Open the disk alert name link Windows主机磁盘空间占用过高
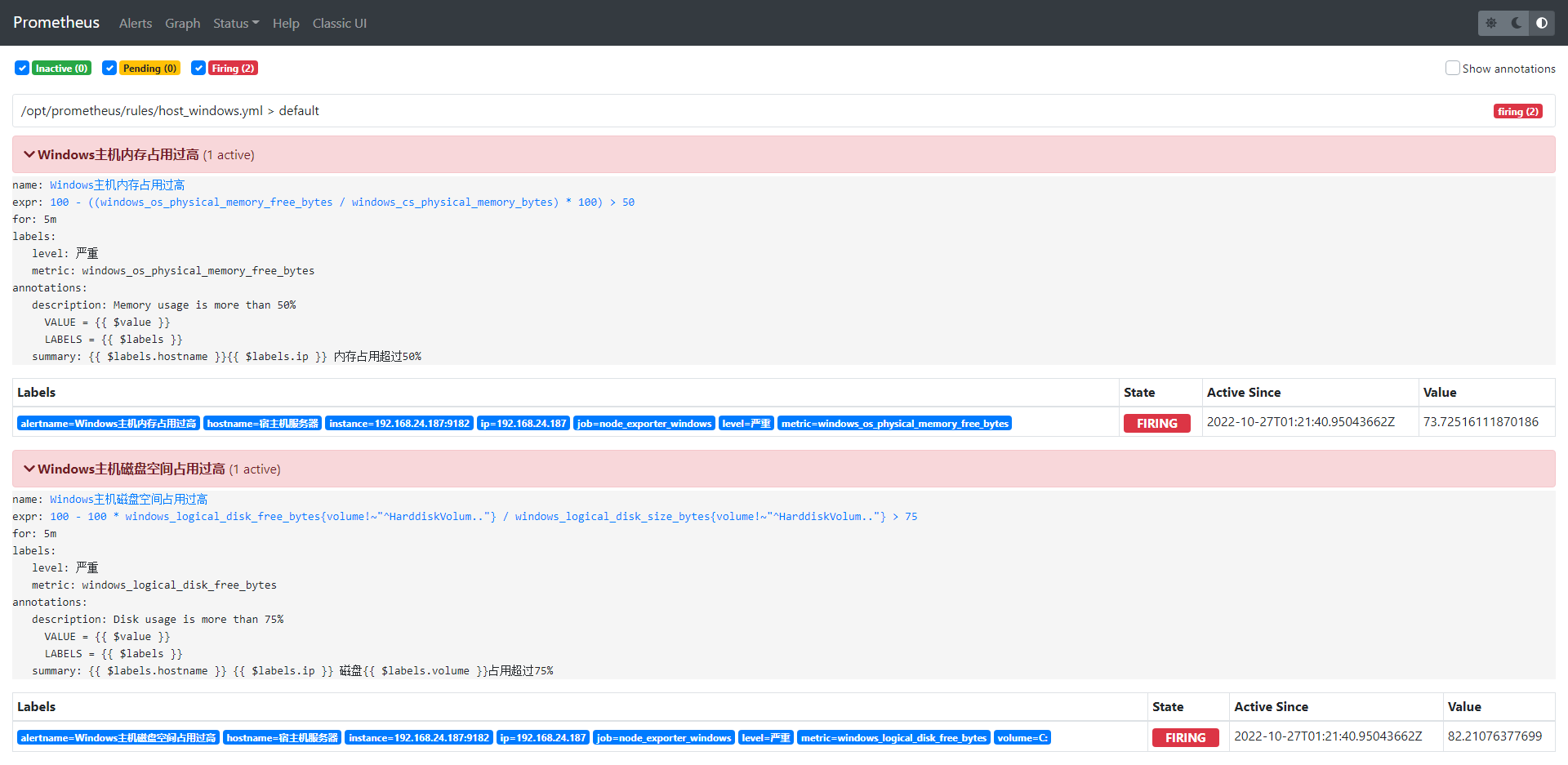 129,500
